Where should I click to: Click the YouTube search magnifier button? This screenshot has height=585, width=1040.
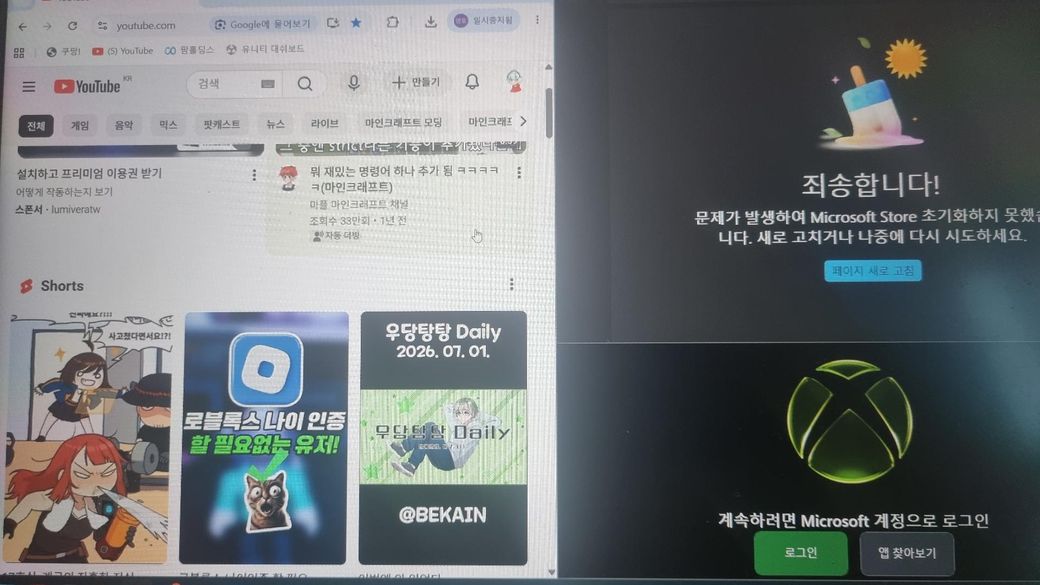[304, 84]
